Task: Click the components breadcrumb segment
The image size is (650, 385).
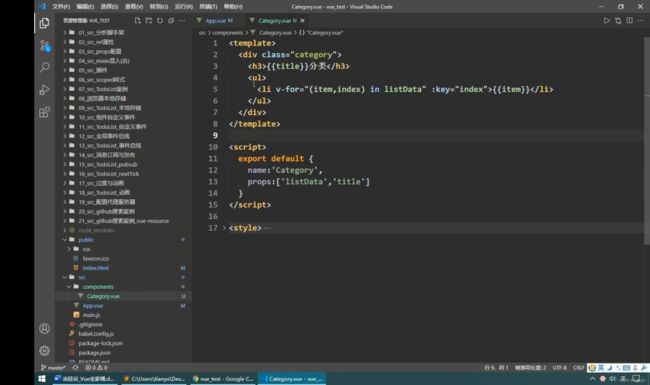Action: pos(228,33)
